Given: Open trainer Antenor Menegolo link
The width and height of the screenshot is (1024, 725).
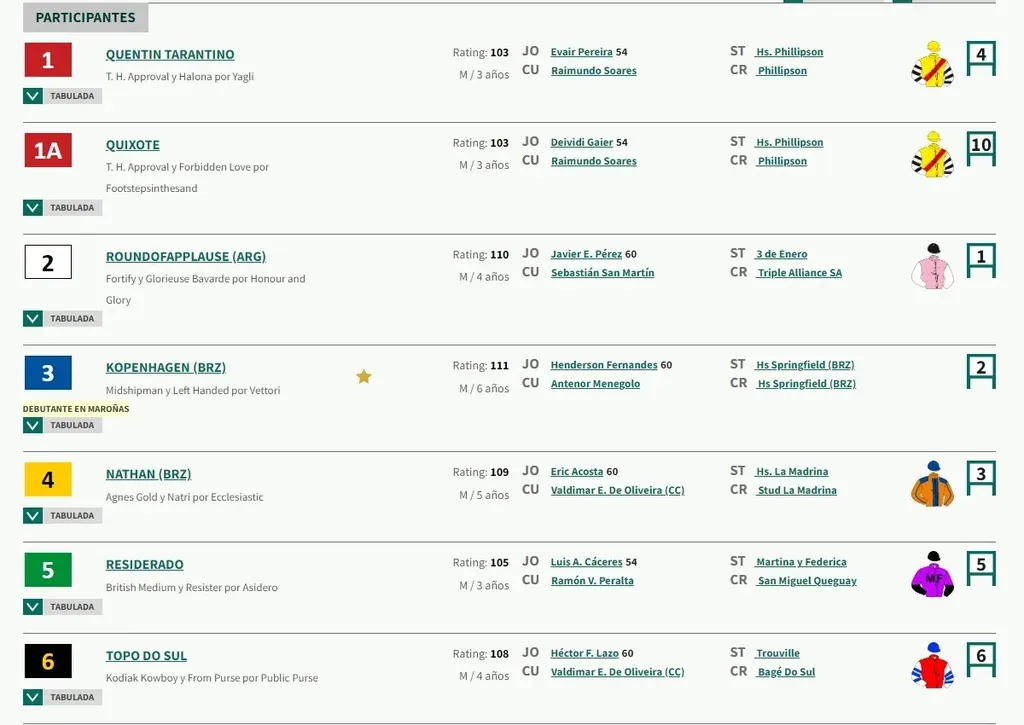Looking at the screenshot, I should point(595,384).
